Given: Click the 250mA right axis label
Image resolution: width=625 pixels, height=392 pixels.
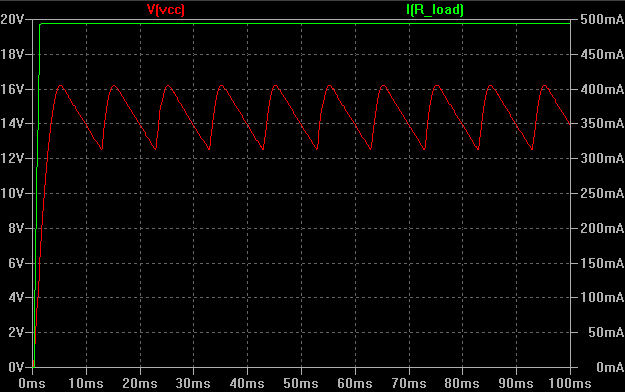Looking at the screenshot, I should [x=602, y=193].
